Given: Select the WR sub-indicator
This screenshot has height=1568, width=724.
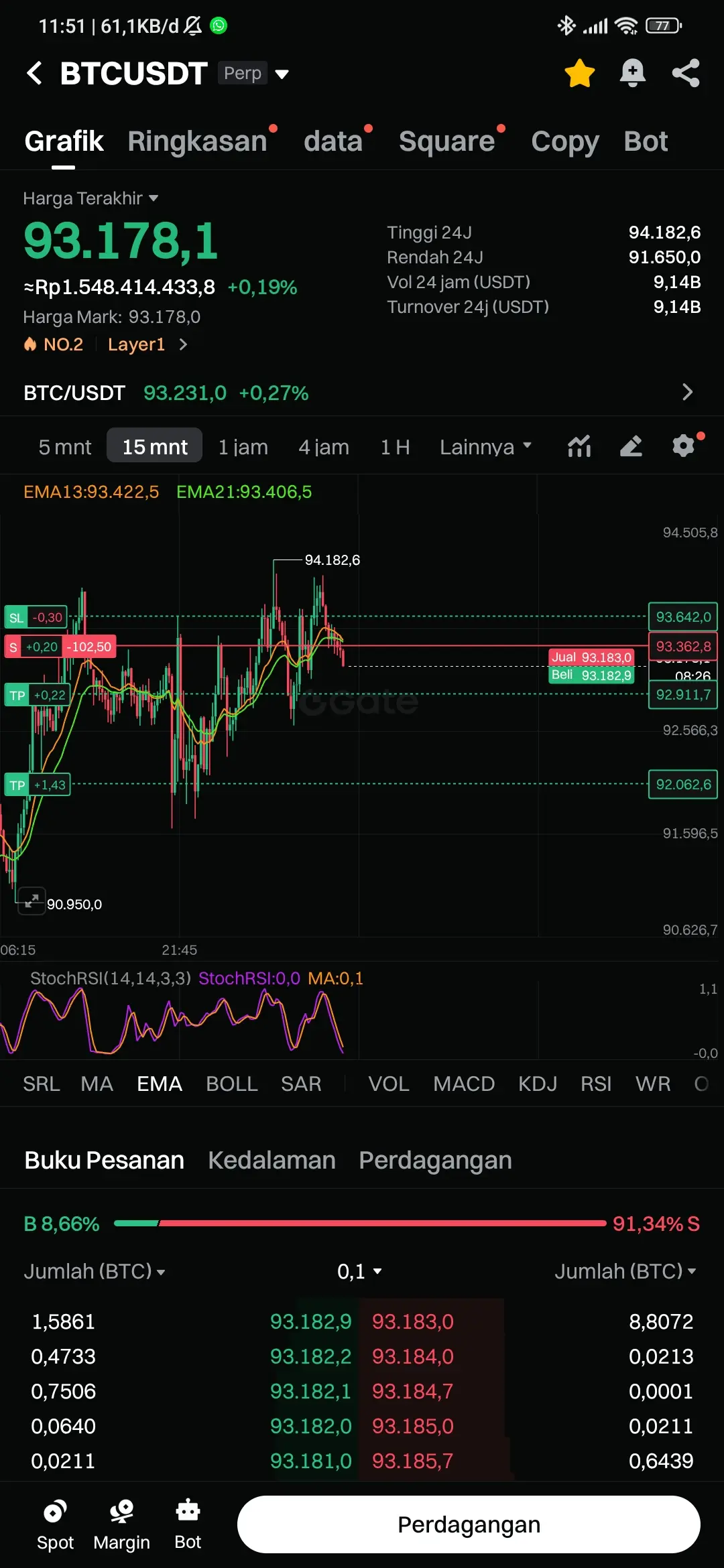Looking at the screenshot, I should [x=653, y=1084].
